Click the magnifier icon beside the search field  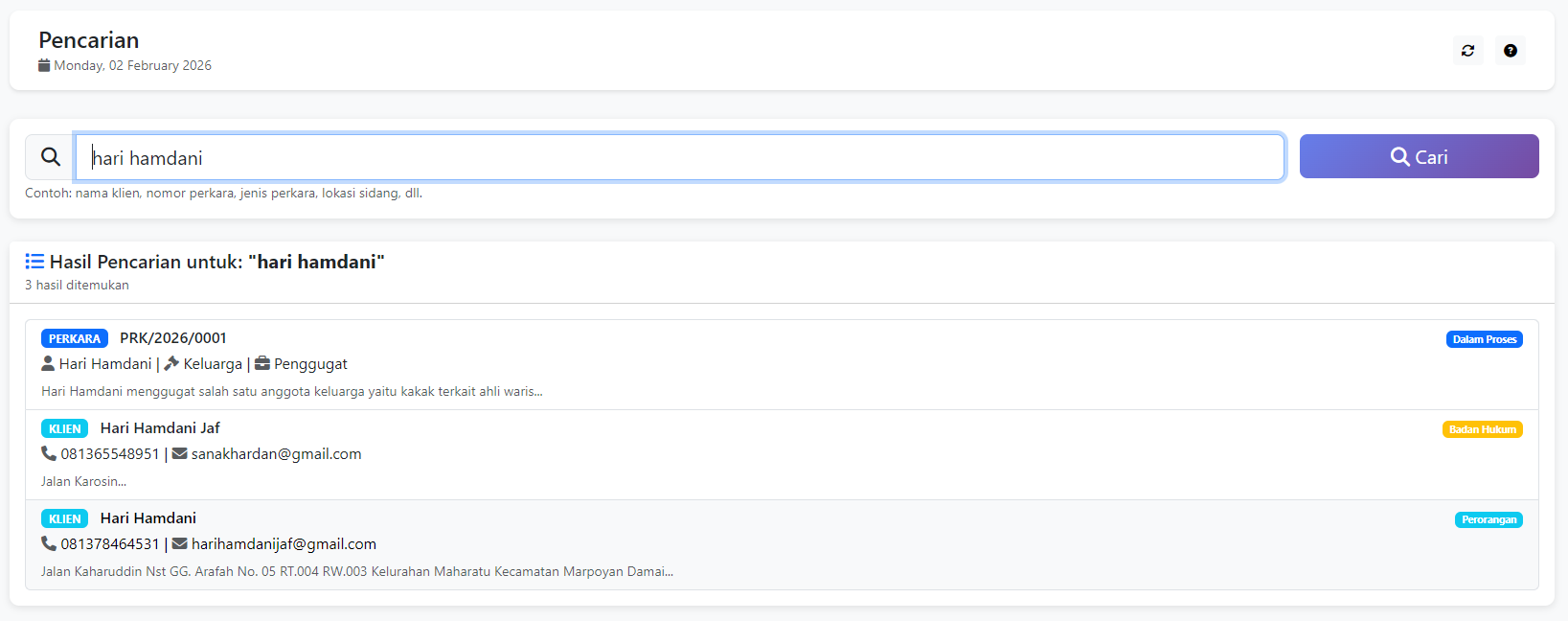[51, 157]
